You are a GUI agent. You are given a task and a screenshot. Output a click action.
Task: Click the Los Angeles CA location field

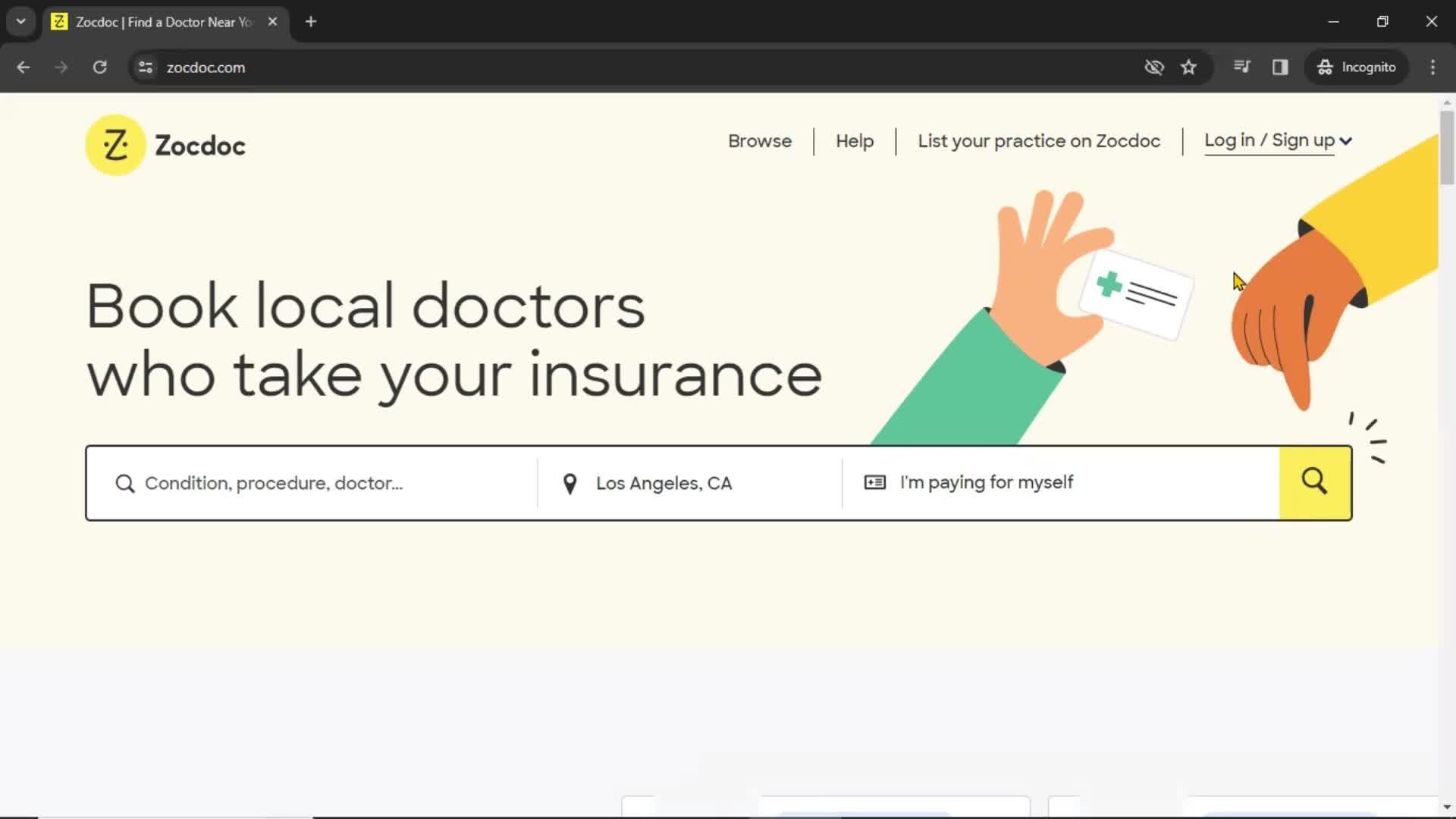coord(694,482)
